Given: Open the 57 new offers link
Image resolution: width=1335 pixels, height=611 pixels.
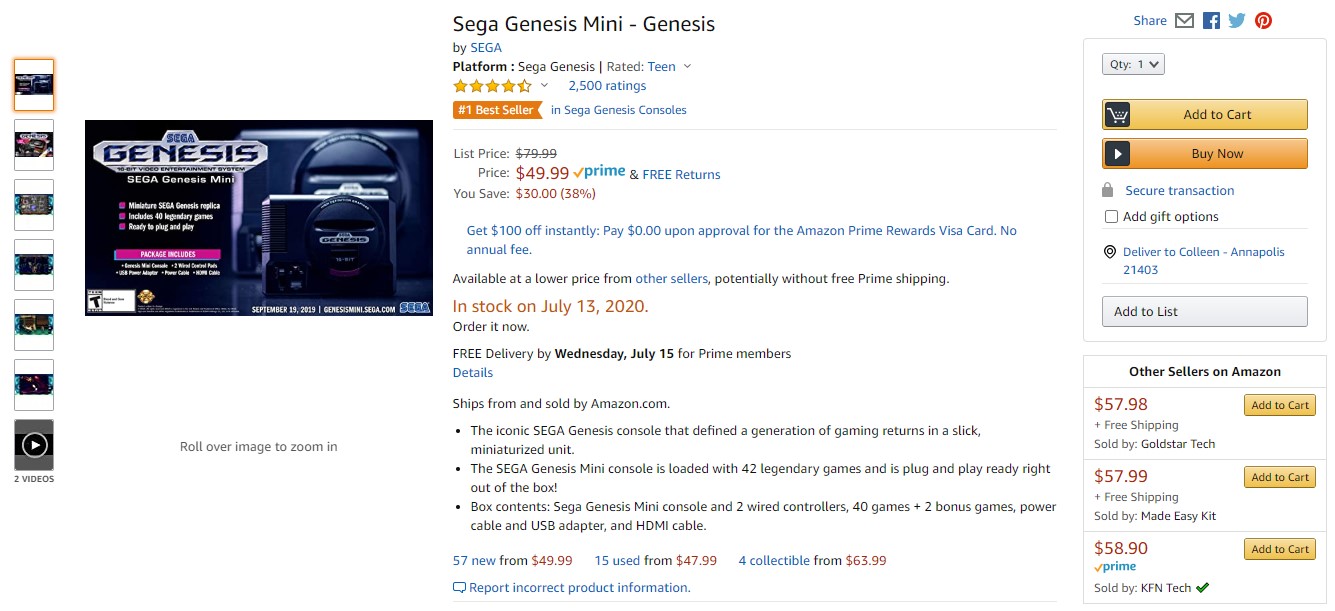Looking at the screenshot, I should click(x=474, y=561).
